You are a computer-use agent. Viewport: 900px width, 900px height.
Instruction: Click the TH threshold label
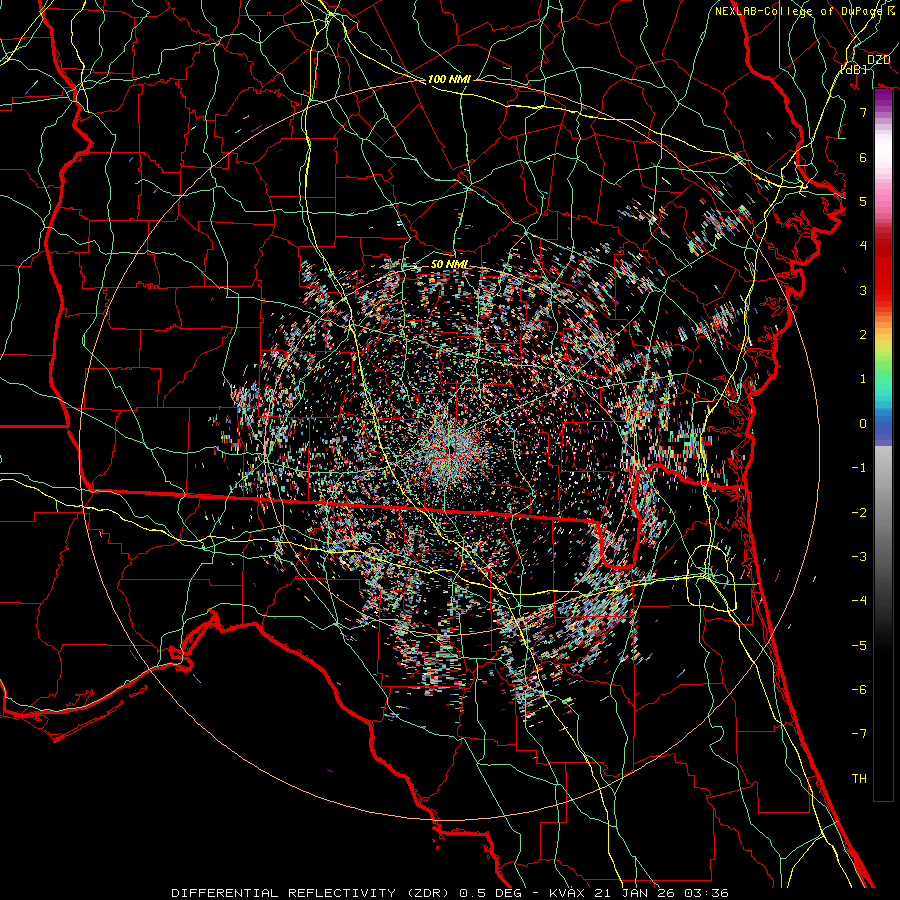(x=859, y=779)
